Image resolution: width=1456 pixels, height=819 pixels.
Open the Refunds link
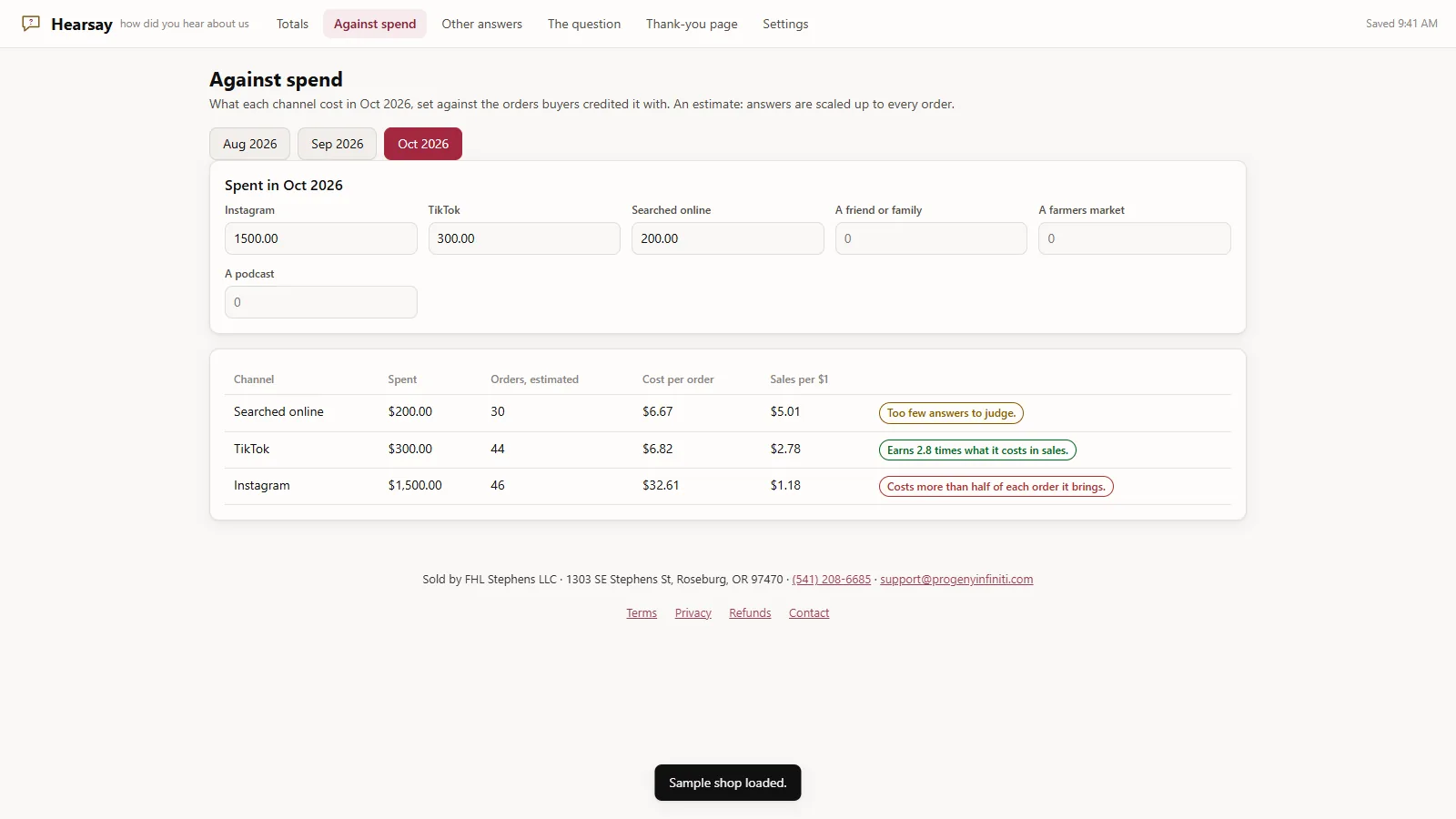(x=750, y=613)
